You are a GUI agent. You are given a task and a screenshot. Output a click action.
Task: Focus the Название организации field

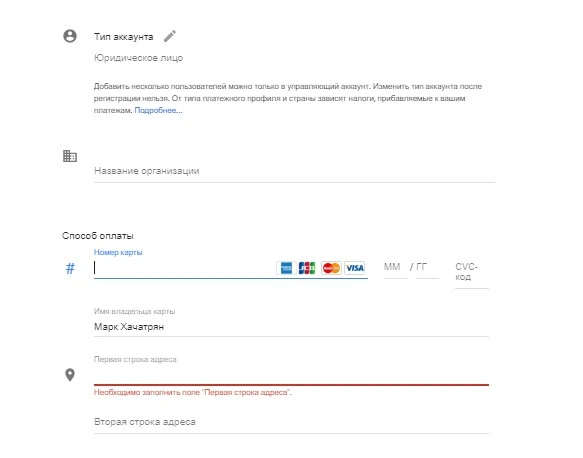294,171
